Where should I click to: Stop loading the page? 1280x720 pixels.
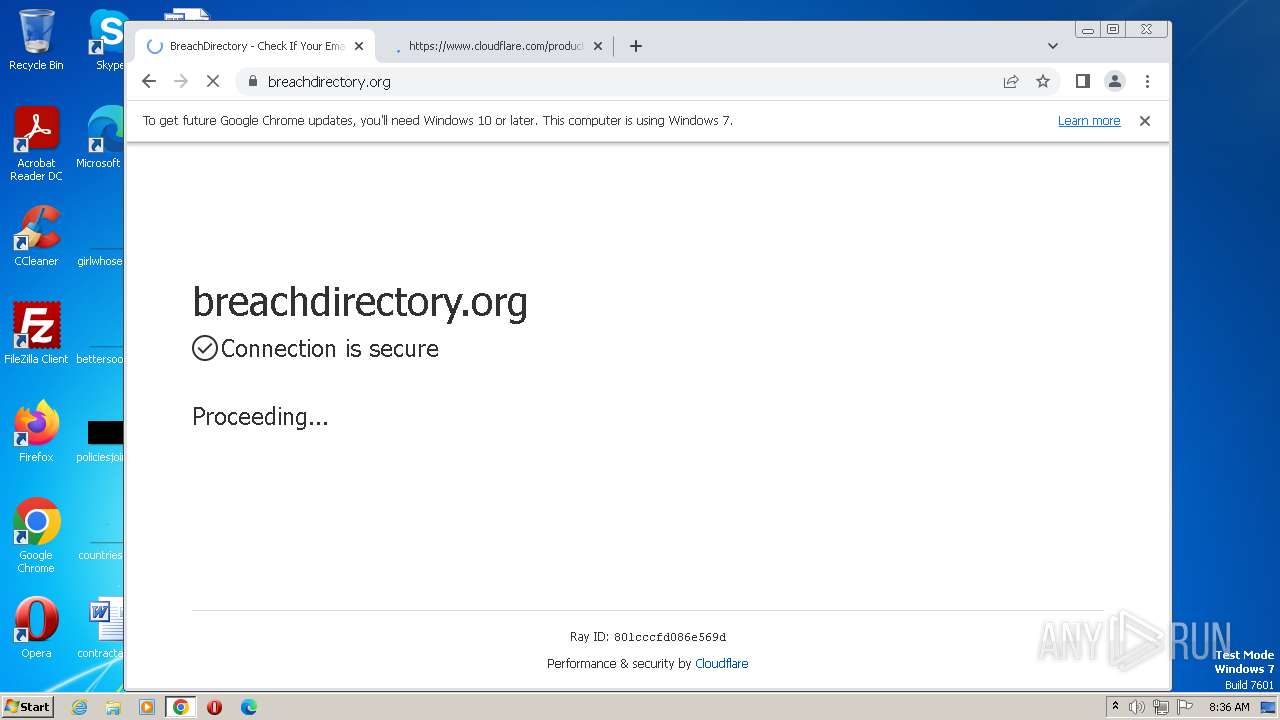pyautogui.click(x=213, y=82)
